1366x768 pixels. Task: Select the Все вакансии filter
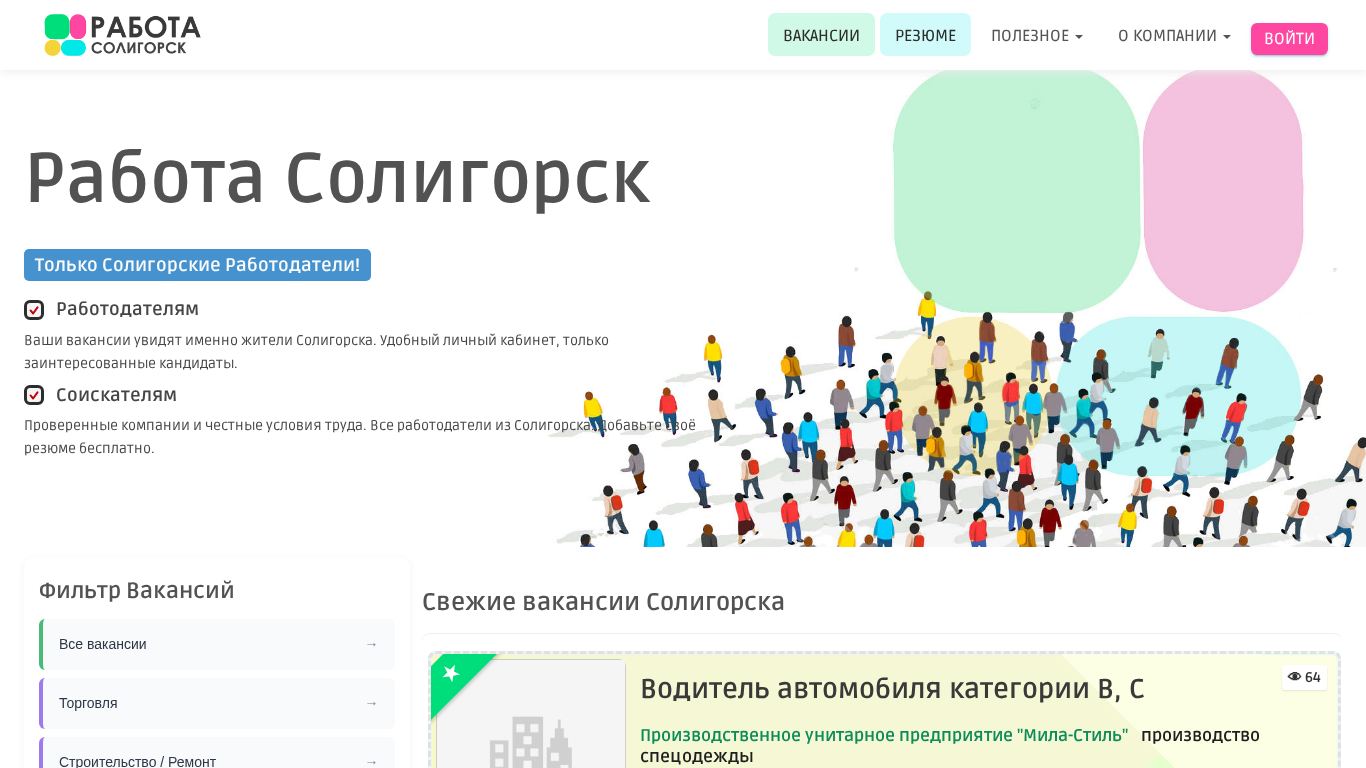(x=217, y=644)
